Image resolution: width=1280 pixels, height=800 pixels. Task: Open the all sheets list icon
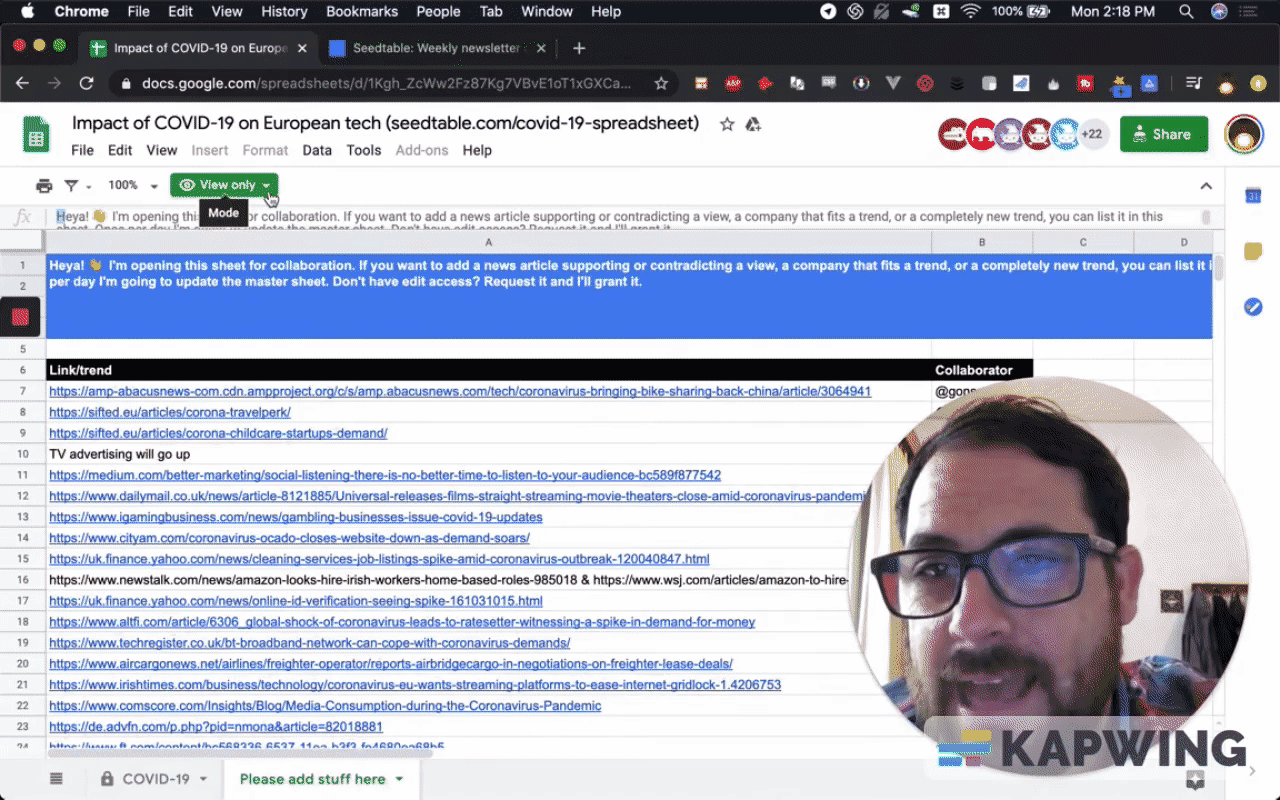(x=56, y=779)
